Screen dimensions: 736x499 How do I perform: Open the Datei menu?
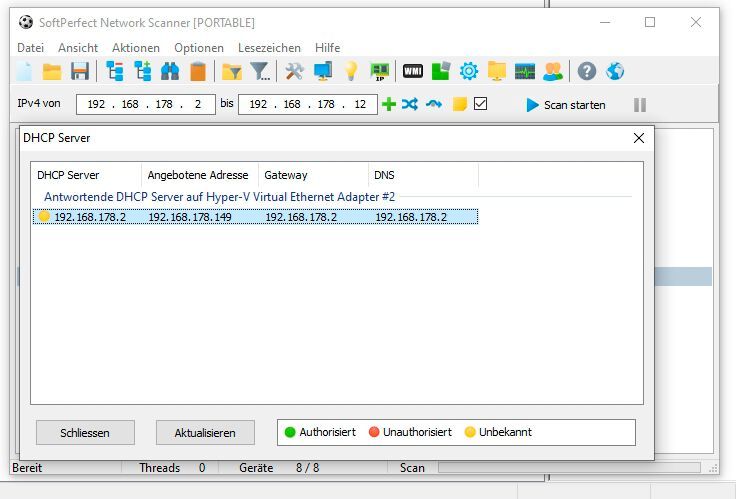(x=31, y=48)
